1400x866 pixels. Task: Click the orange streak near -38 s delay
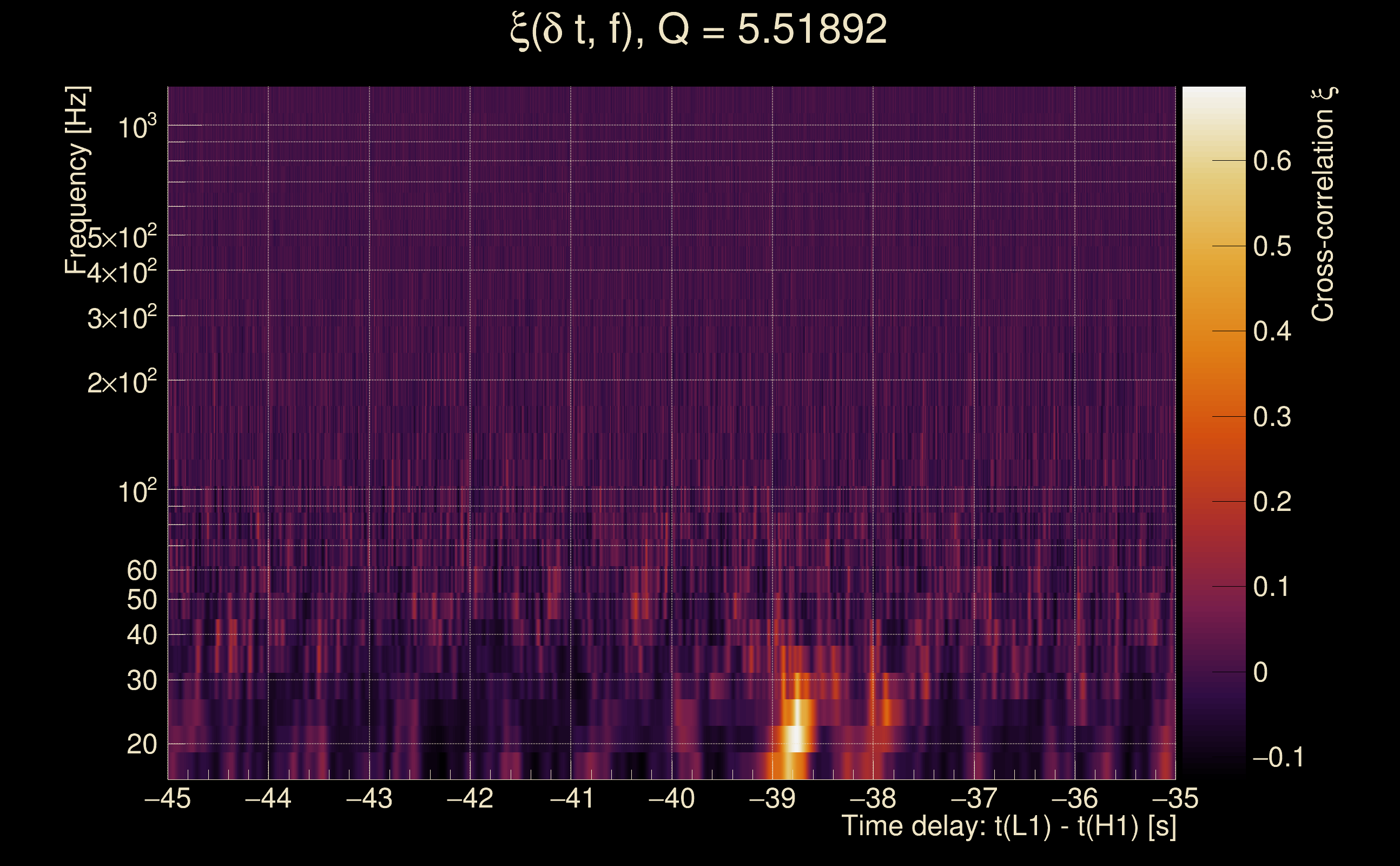point(886,713)
